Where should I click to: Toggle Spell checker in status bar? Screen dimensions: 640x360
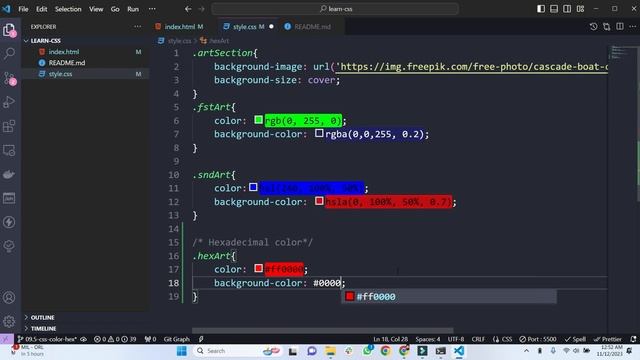[575, 339]
